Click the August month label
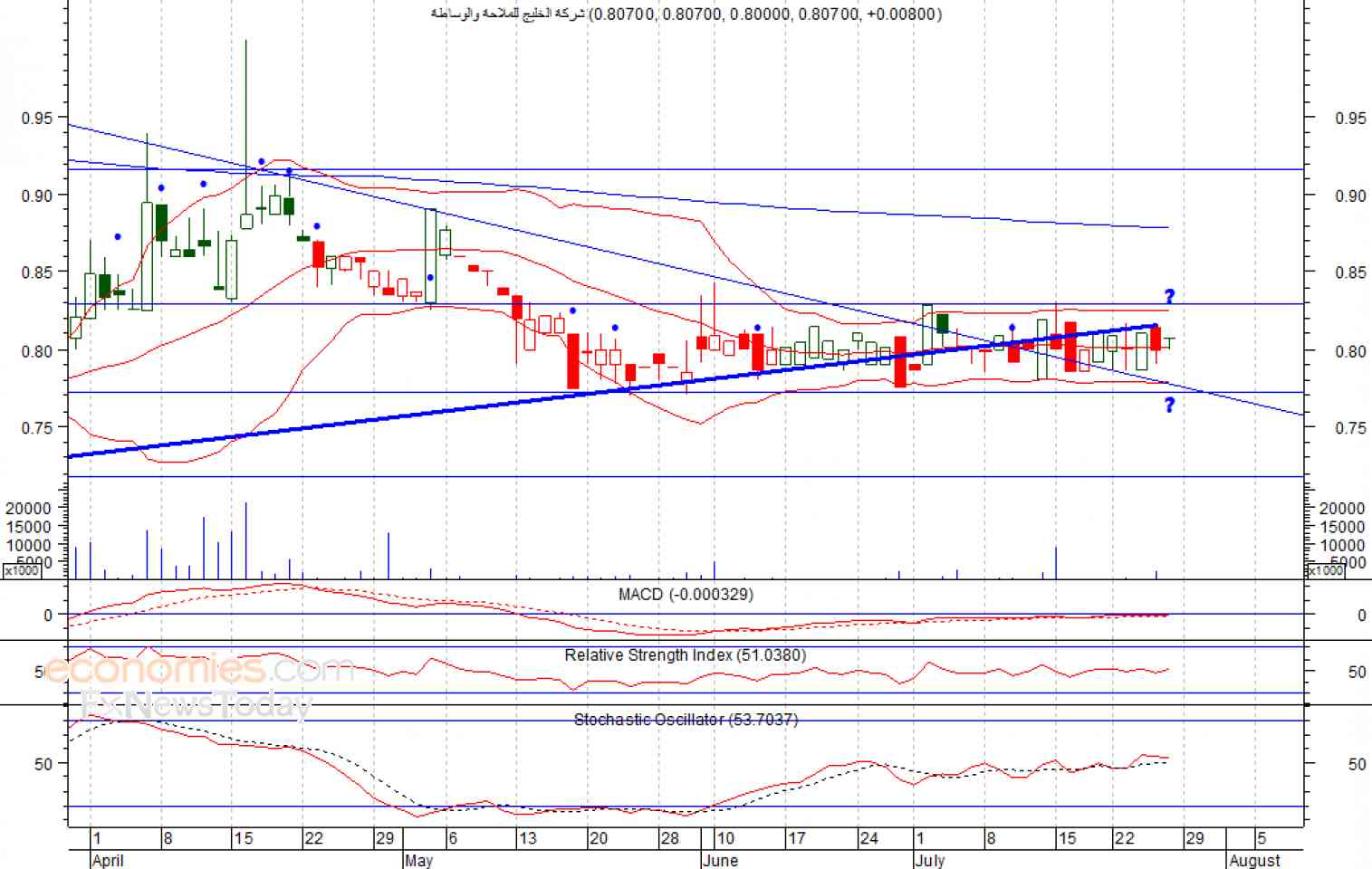 click(1254, 860)
